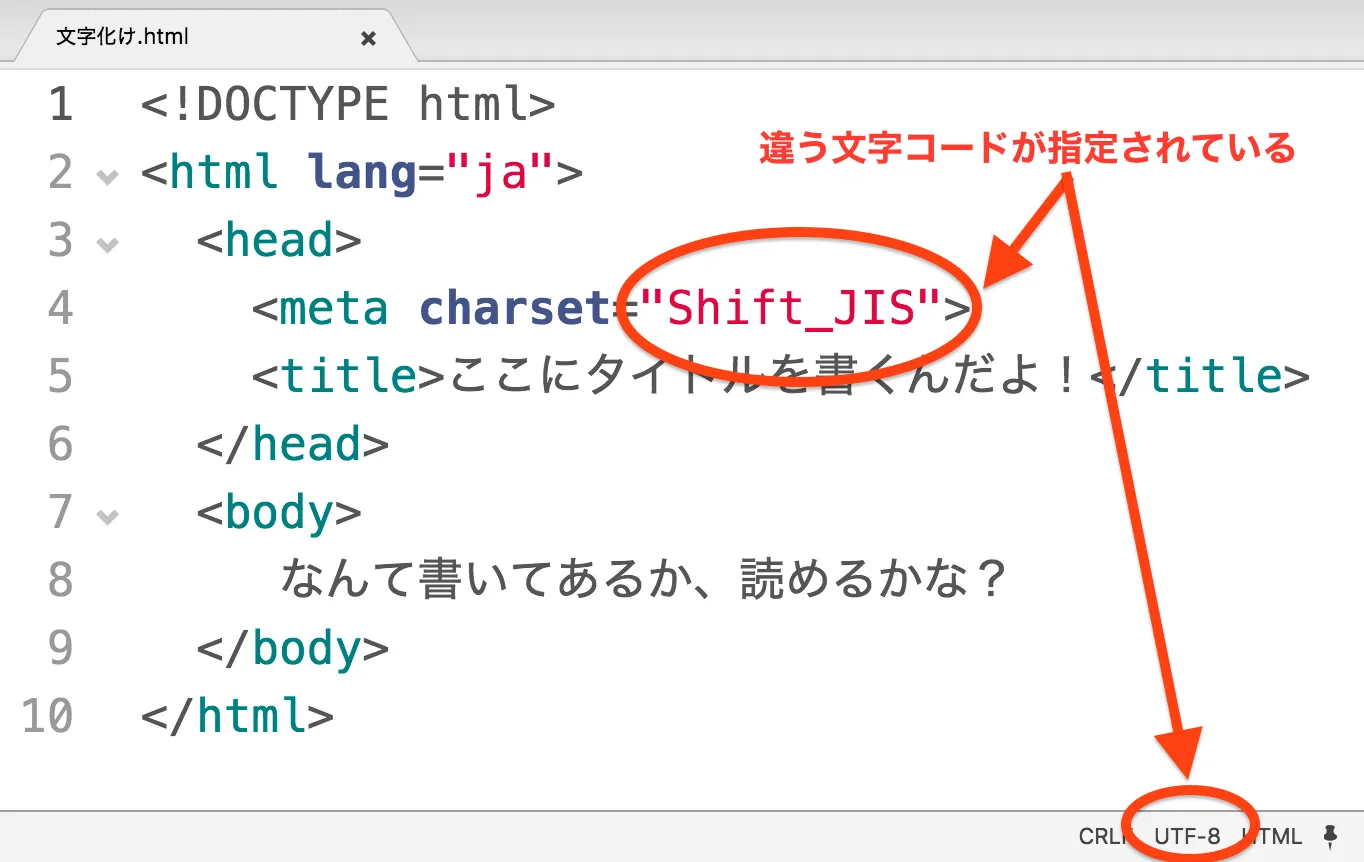Open the HTML syntax mode selector
The height and width of the screenshot is (862, 1364).
coord(1271,835)
